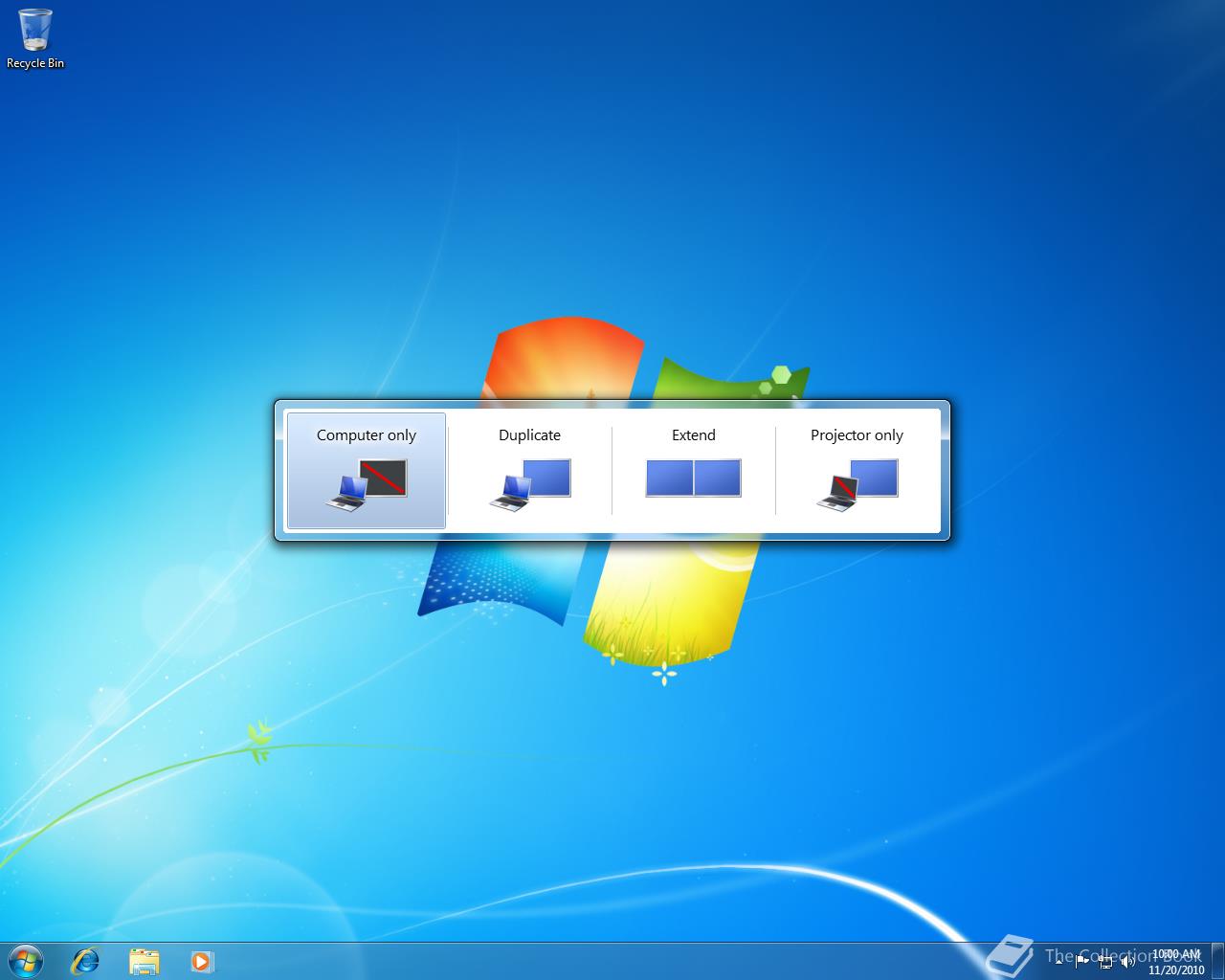Screen dimensions: 1225x980
Task: Click the Show Desktop button
Action: (1217, 961)
